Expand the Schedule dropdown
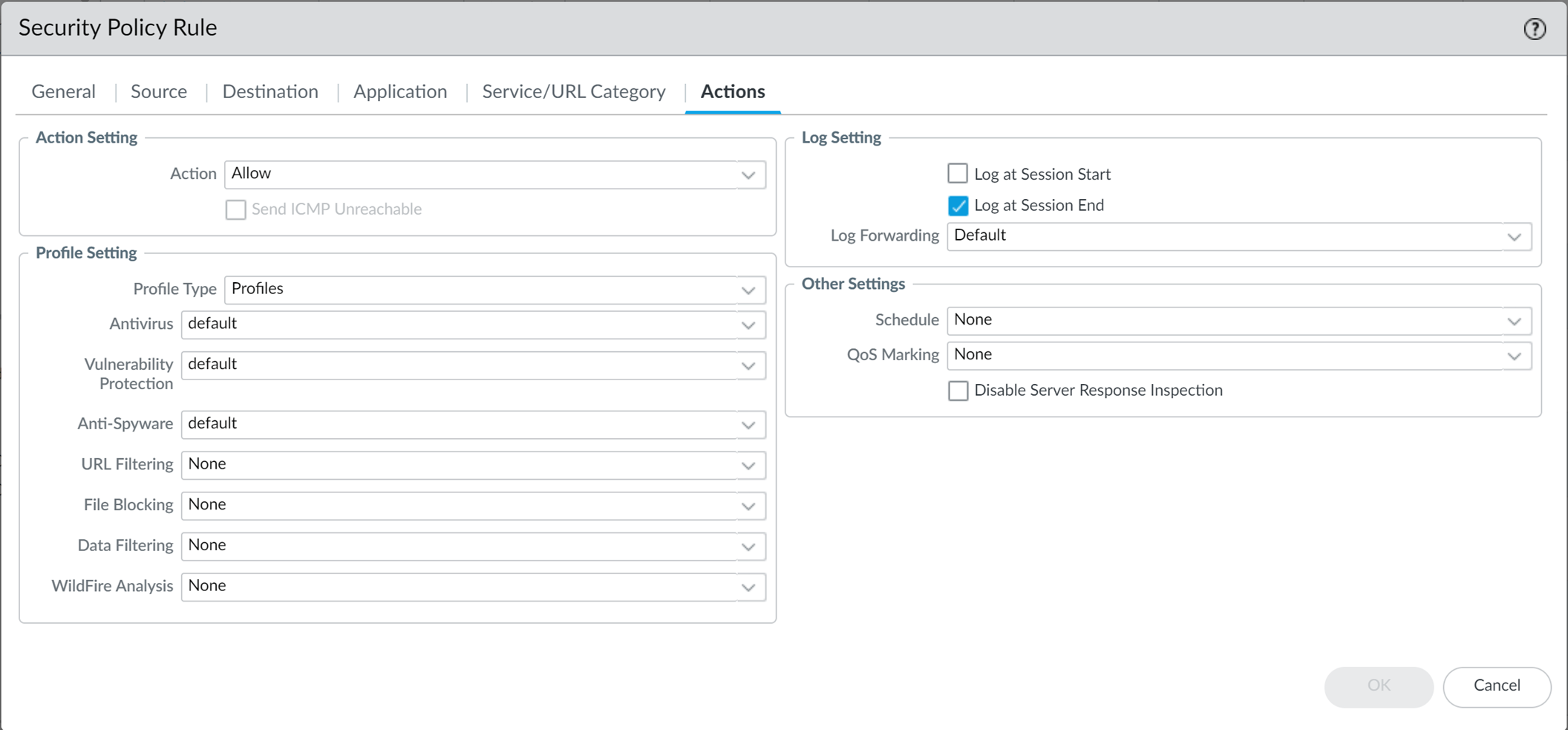The width and height of the screenshot is (1568, 730). 1239,321
